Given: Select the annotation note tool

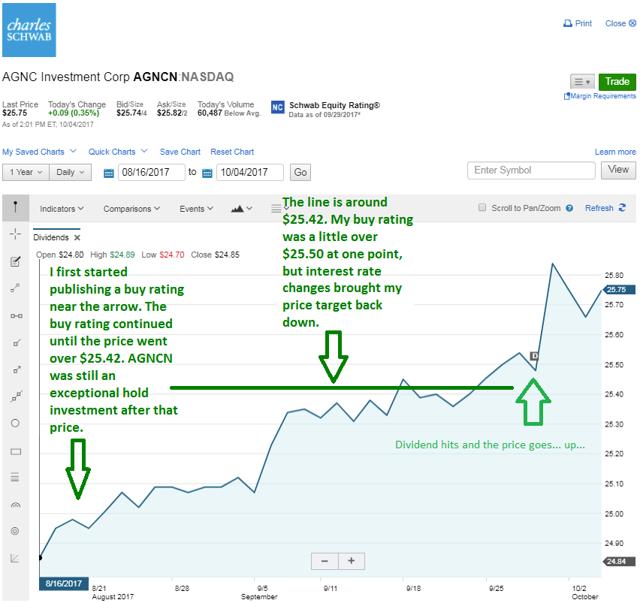Looking at the screenshot, I should [15, 262].
